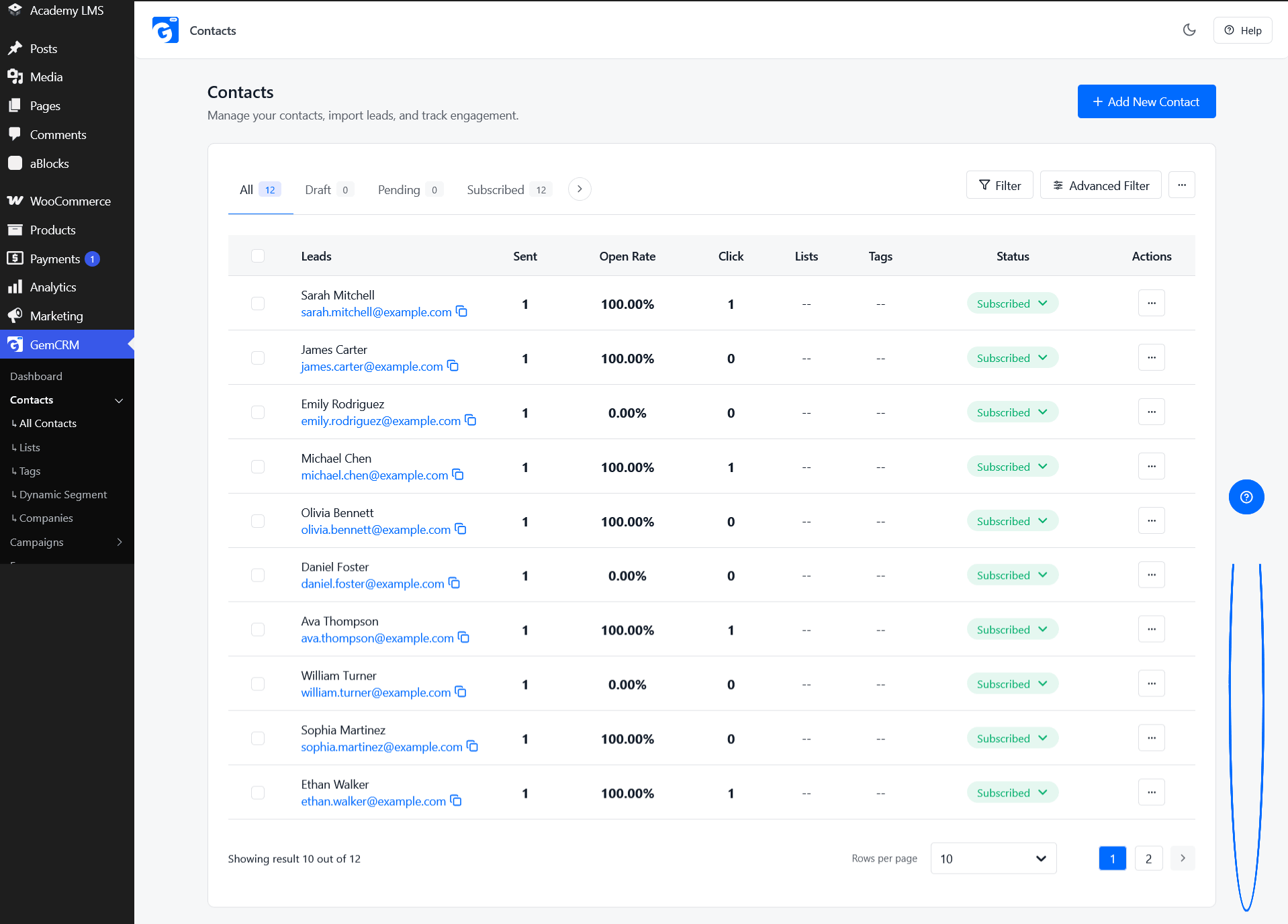
Task: Open status dropdown for Emily Rodriguez
Action: (1013, 412)
